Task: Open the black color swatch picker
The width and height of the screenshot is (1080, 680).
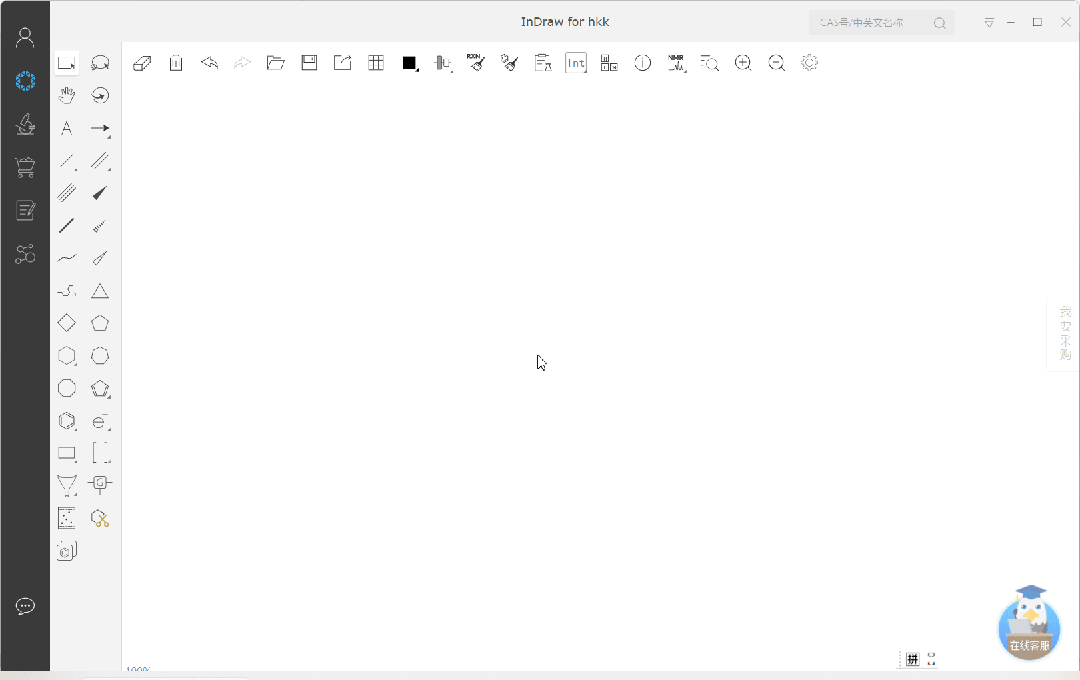Action: click(411, 63)
